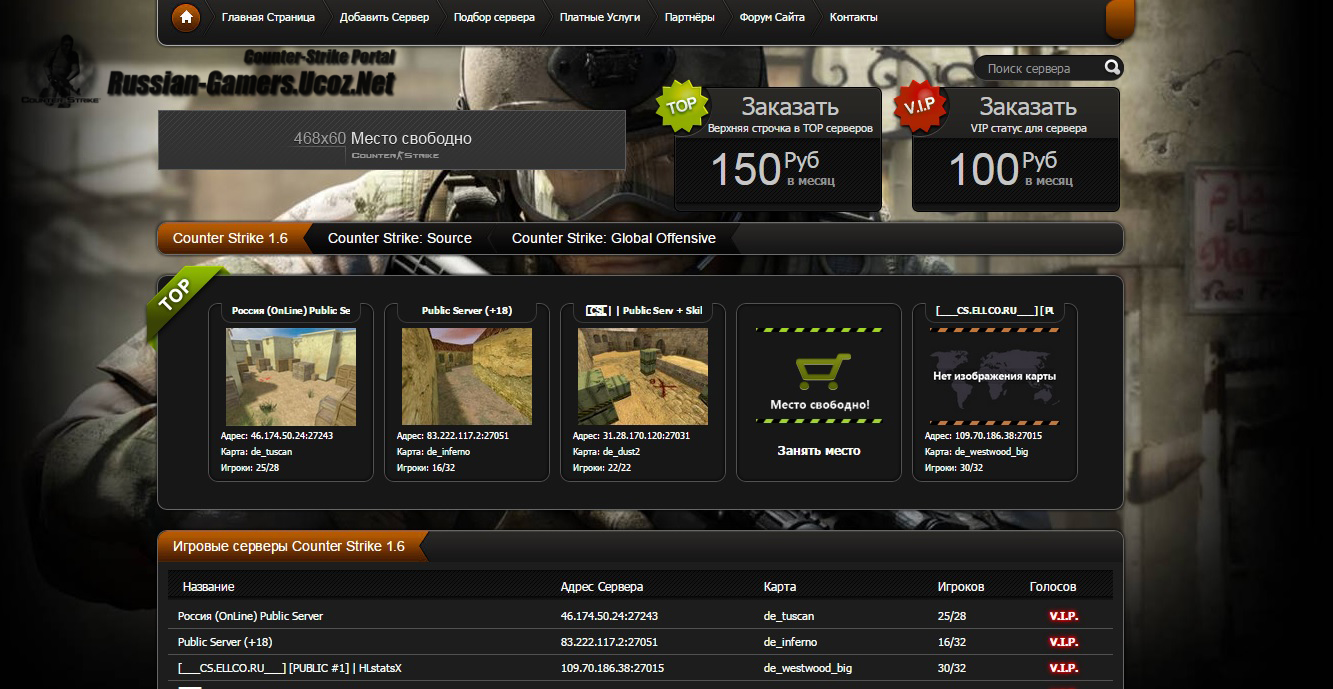The width and height of the screenshot is (1333, 689).
Task: Click Место свободно! text in empty slot
Action: pyautogui.click(x=820, y=405)
